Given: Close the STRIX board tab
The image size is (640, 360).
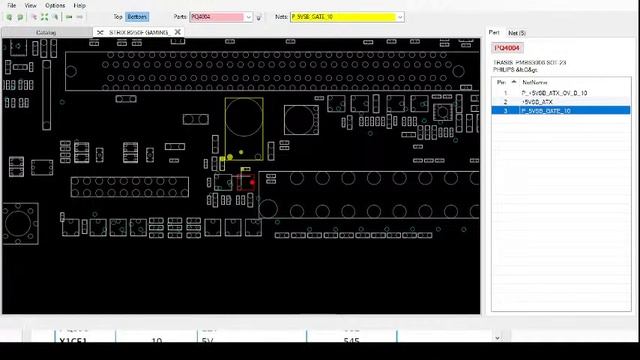Looking at the screenshot, I should (178, 32).
